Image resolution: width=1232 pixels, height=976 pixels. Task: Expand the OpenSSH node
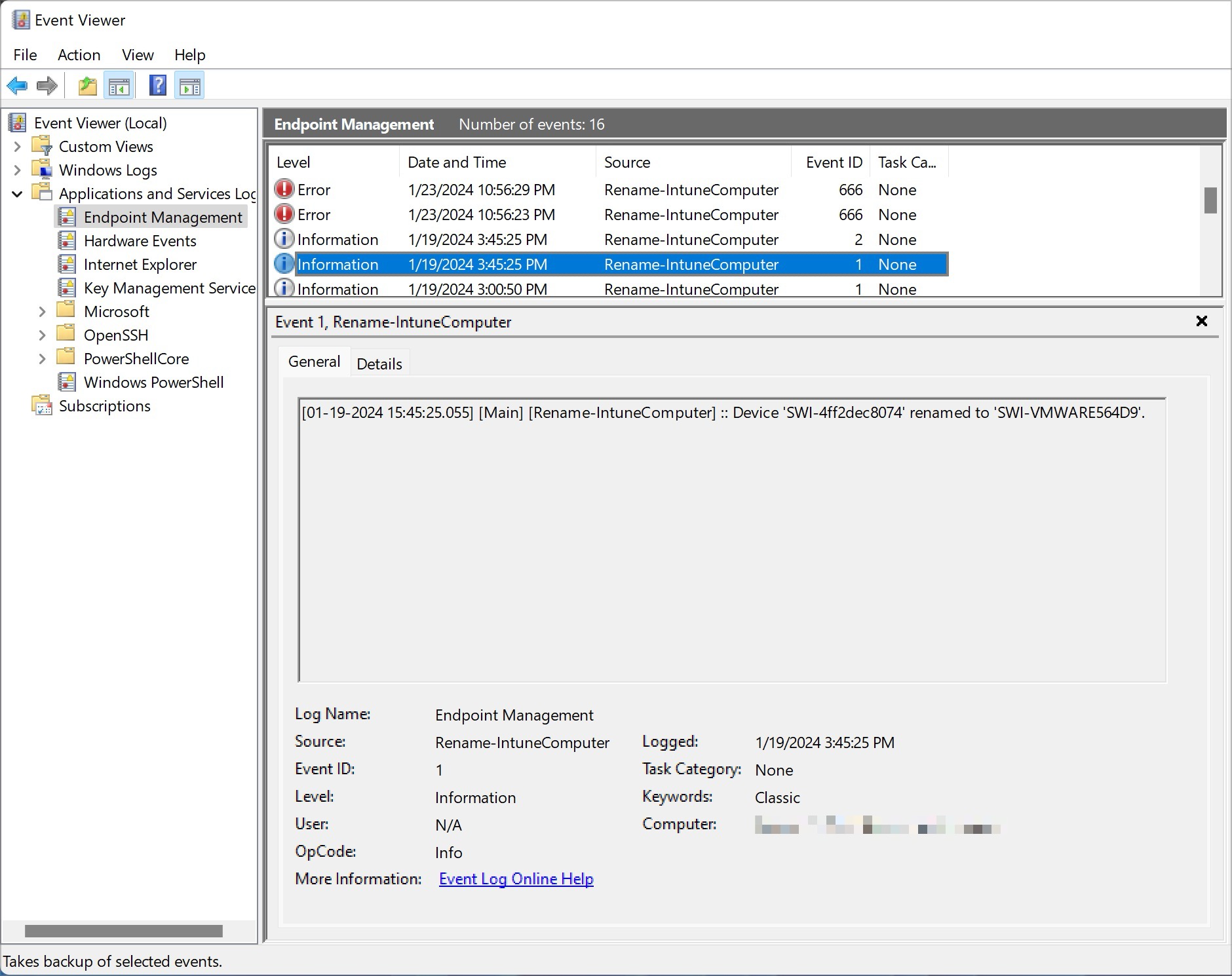[42, 335]
